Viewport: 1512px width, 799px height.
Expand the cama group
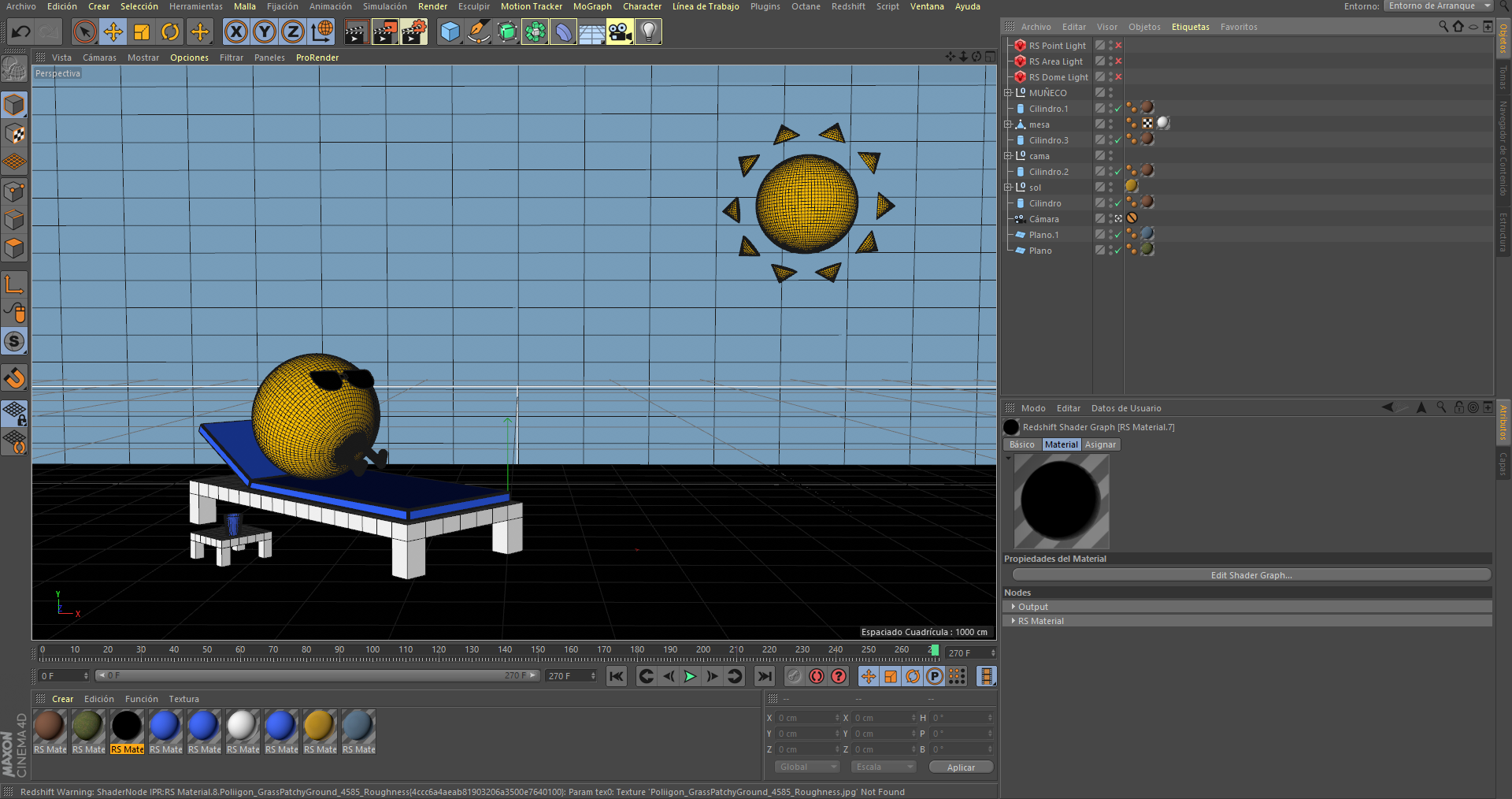click(1007, 156)
